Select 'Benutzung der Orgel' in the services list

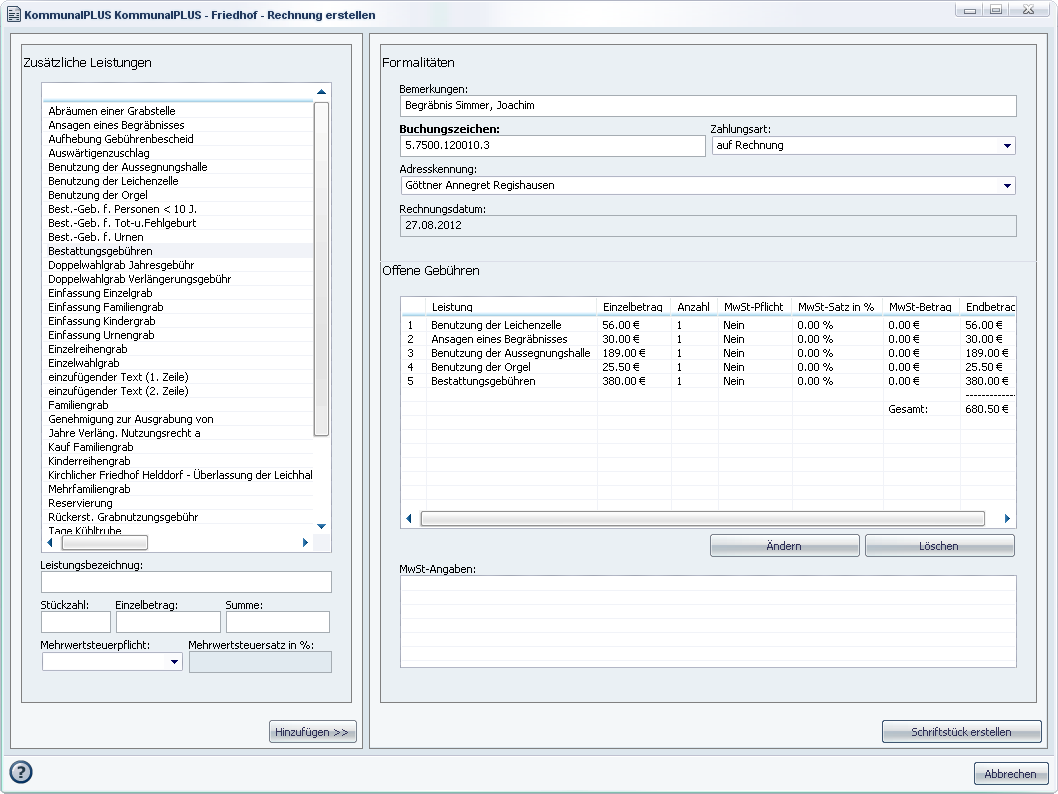[98, 195]
